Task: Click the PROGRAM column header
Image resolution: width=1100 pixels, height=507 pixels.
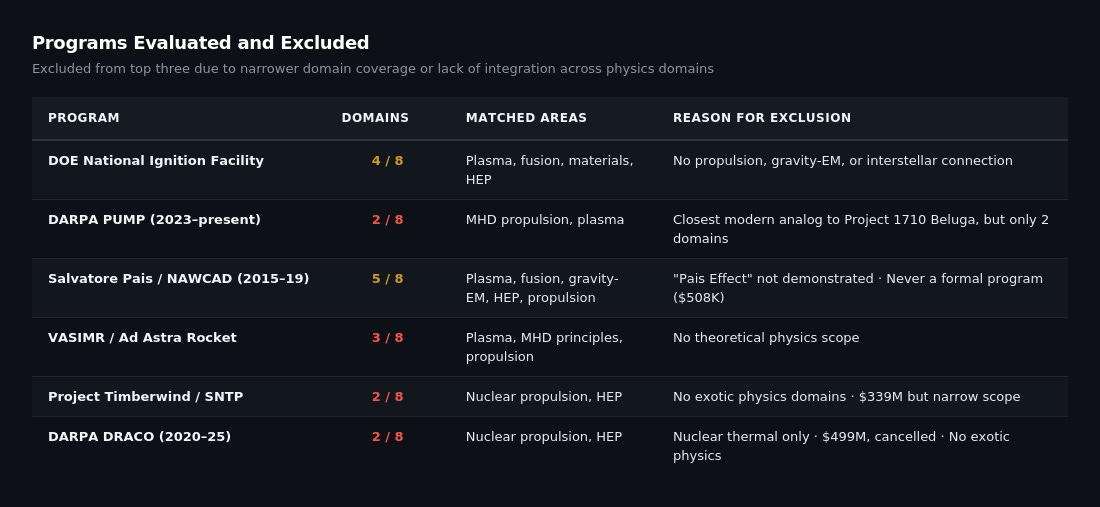Action: tap(84, 118)
